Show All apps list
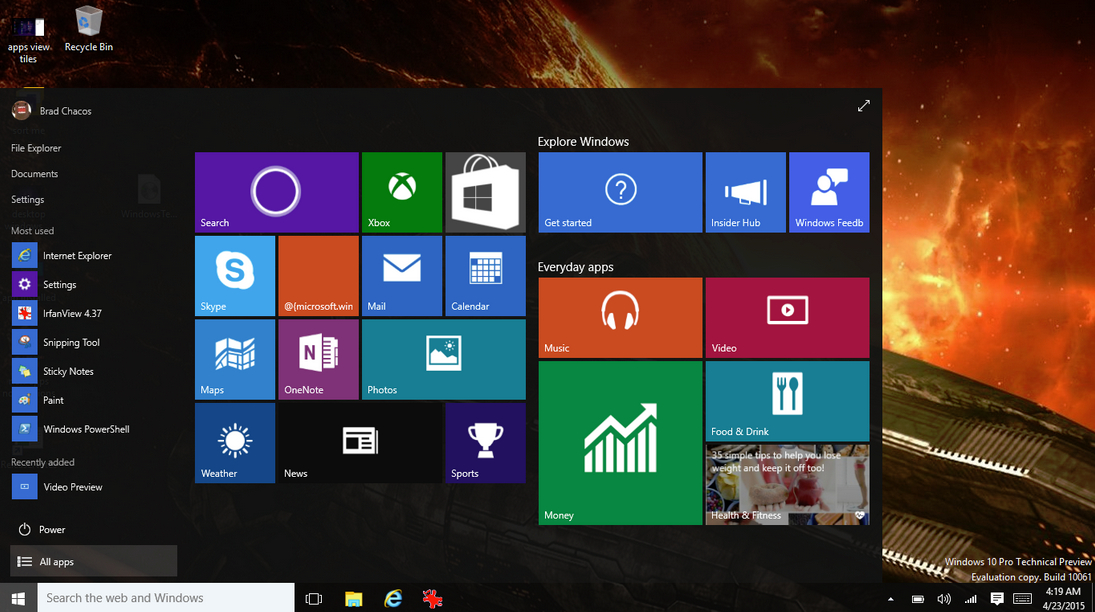The height and width of the screenshot is (612, 1095). (94, 561)
